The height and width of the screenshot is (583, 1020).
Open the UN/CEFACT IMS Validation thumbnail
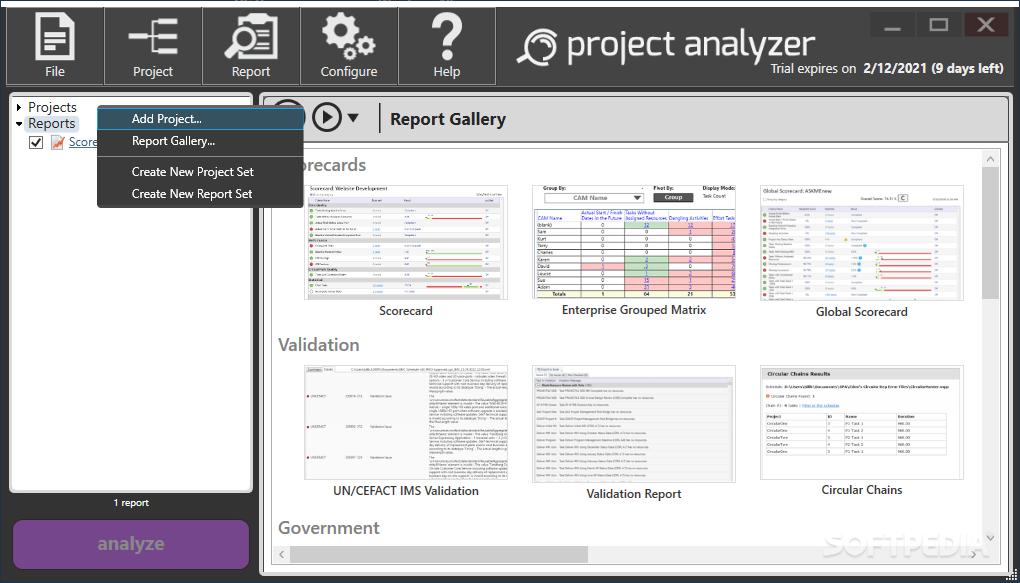click(406, 423)
